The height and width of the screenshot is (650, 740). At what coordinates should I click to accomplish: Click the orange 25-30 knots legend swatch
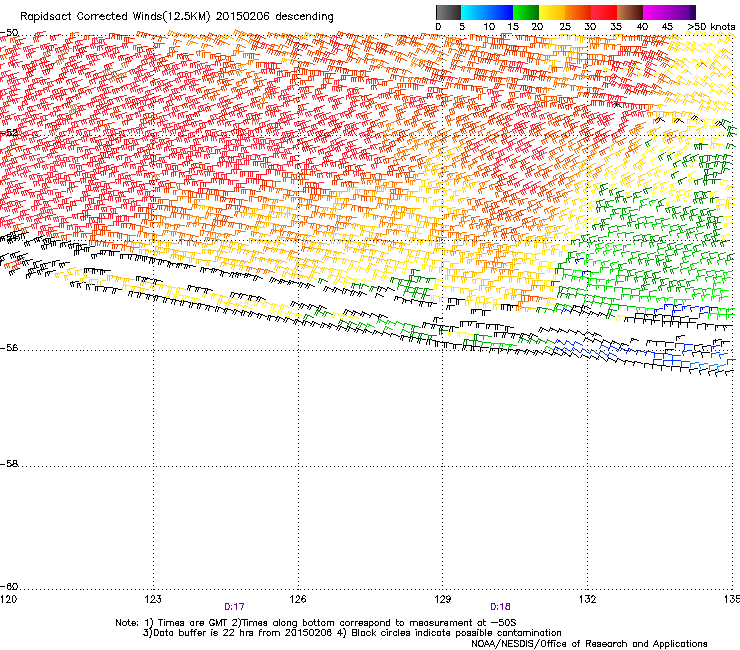(x=578, y=12)
